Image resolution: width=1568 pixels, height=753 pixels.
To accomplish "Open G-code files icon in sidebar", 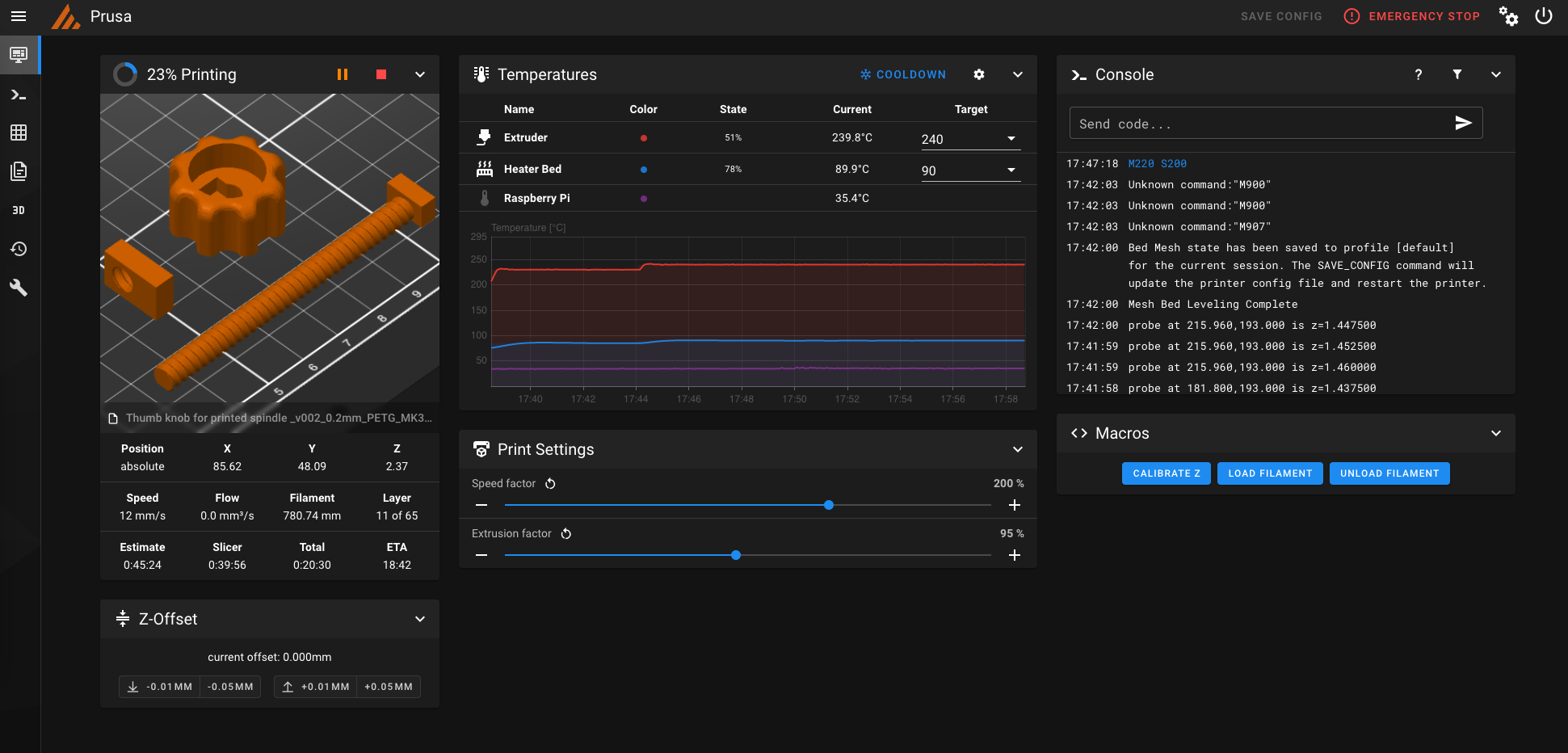I will [x=19, y=171].
